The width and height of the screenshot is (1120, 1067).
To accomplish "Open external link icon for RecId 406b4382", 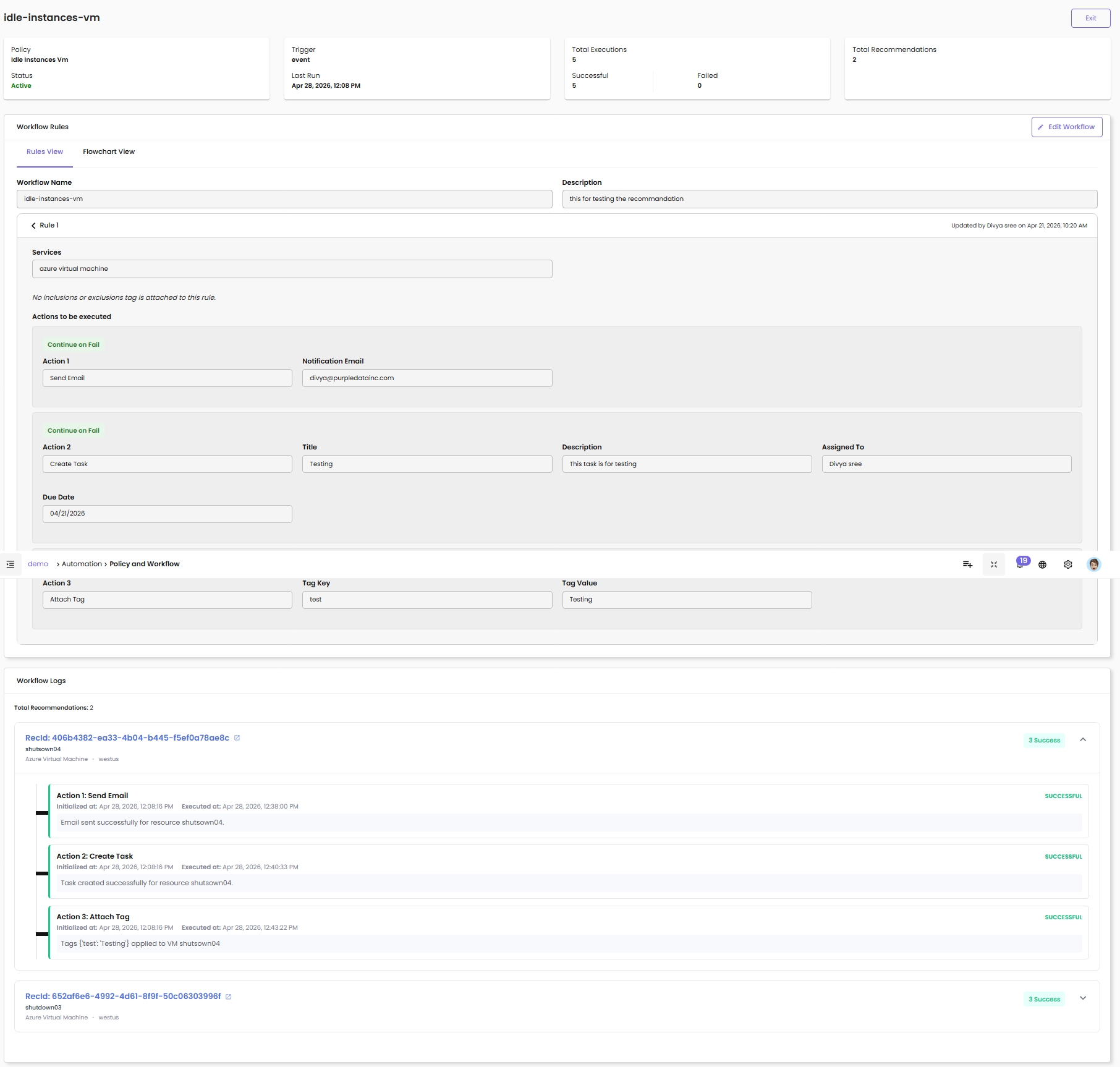I will click(237, 738).
